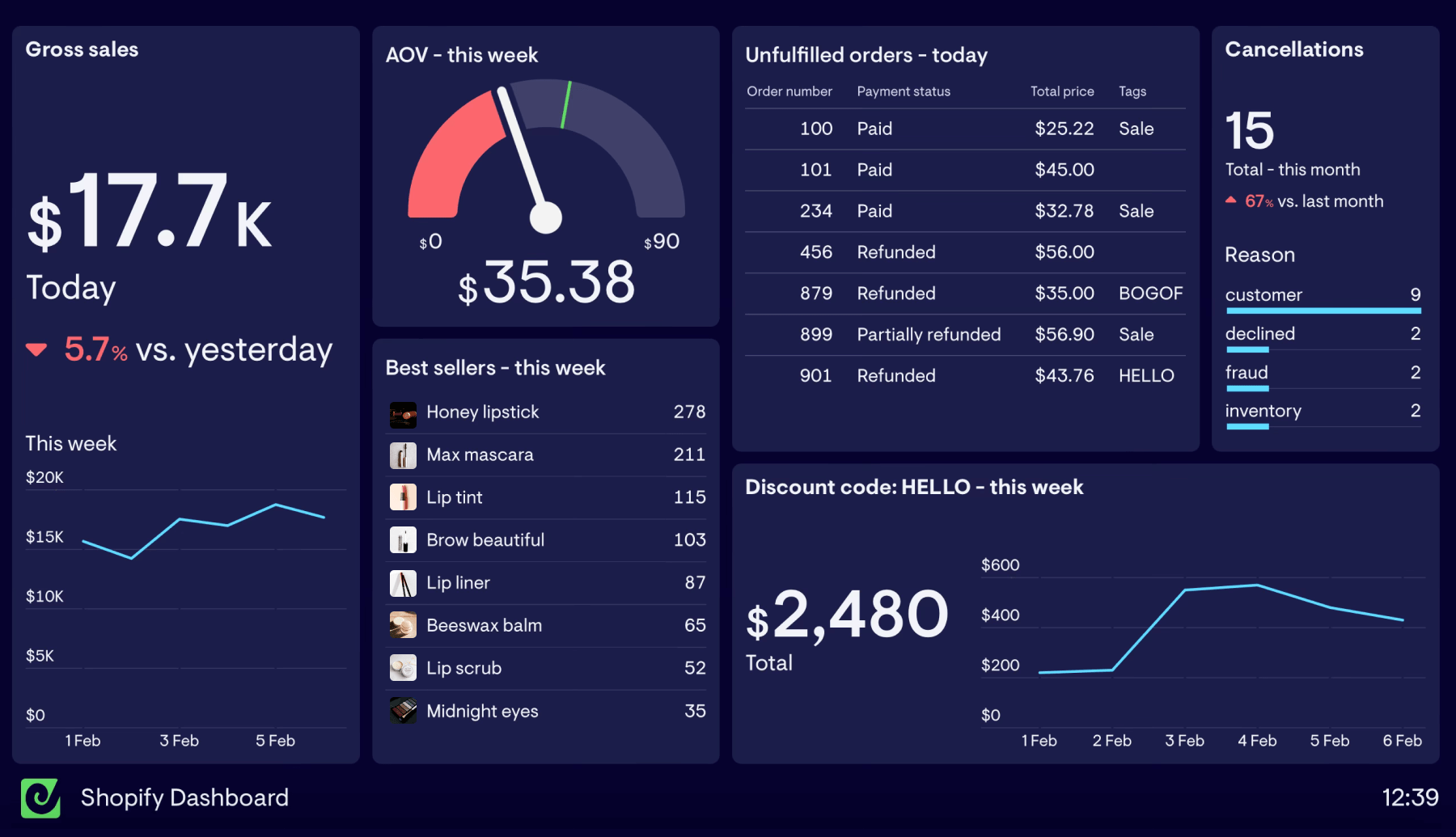The width and height of the screenshot is (1456, 837).
Task: Click the Total price column header
Action: tap(1061, 91)
